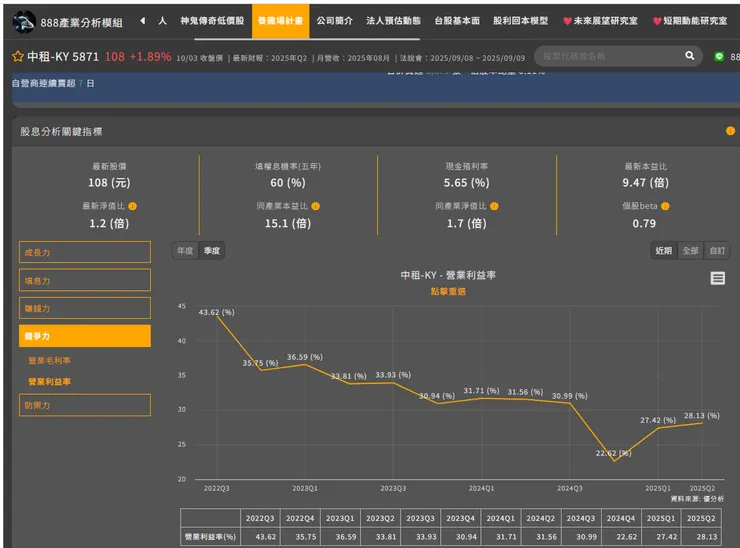Click the 2022Q3 table column header
740x548 pixels.
[x=260, y=518]
